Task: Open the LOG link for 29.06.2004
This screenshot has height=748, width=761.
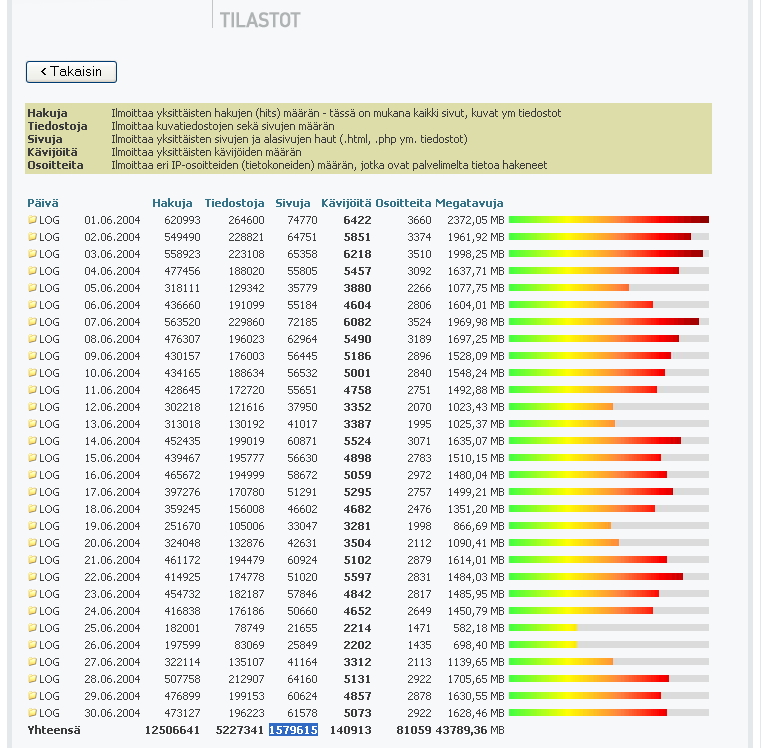Action: coord(49,696)
